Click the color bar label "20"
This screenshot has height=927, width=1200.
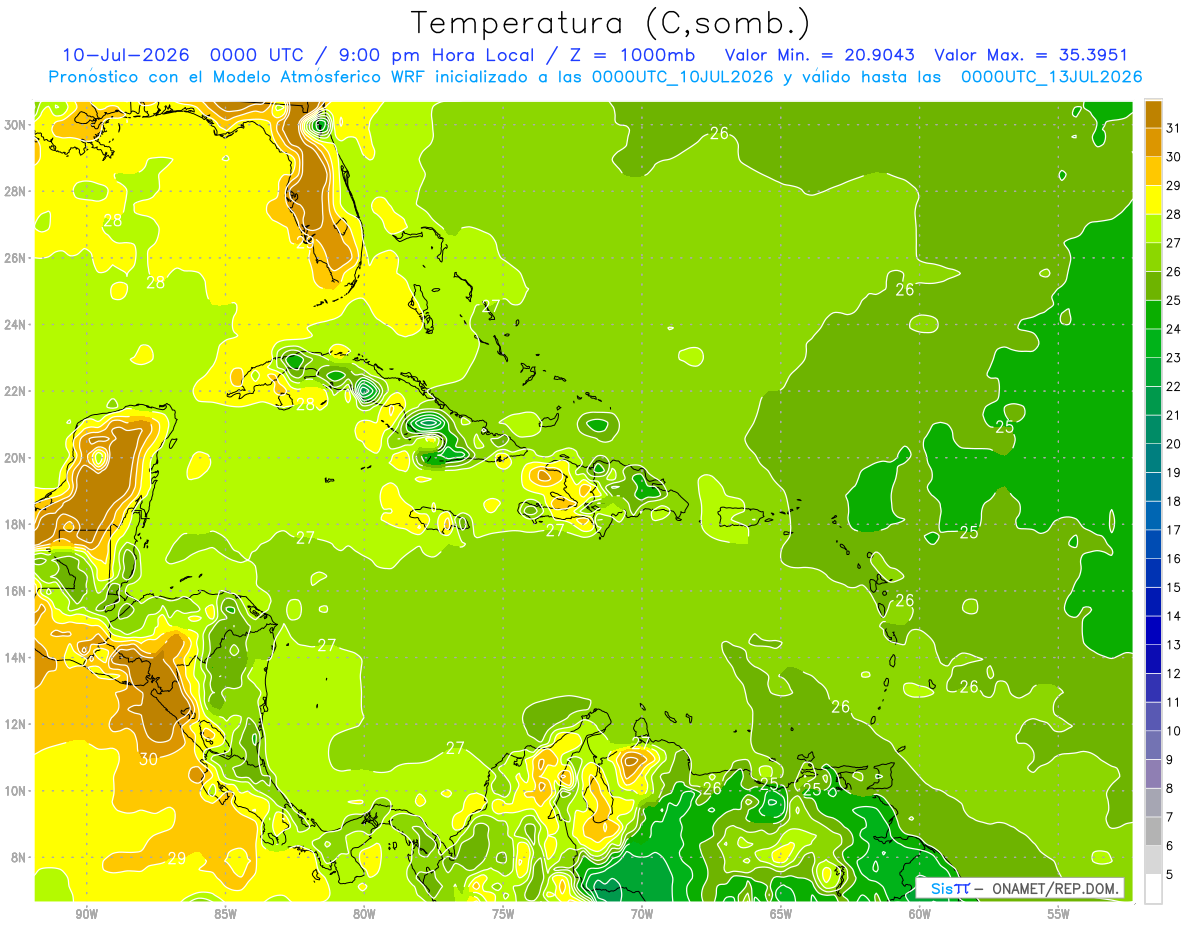click(1174, 444)
